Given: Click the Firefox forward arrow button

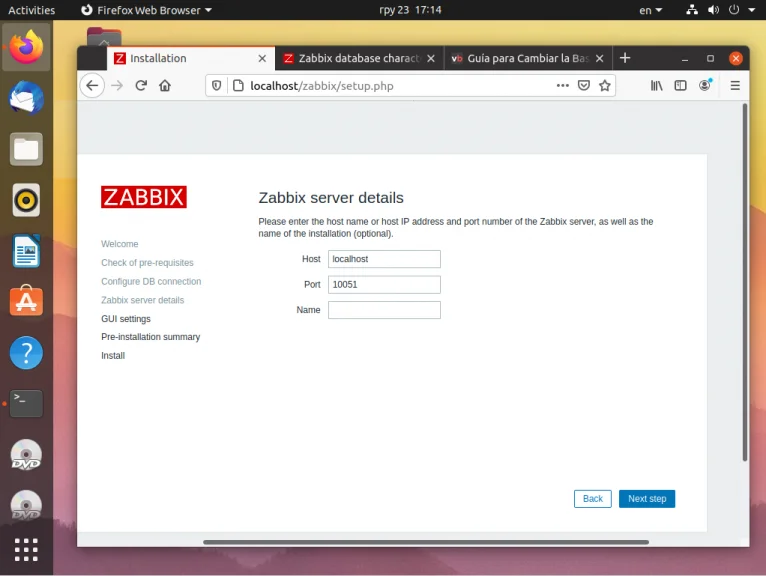Looking at the screenshot, I should click(x=117, y=86).
